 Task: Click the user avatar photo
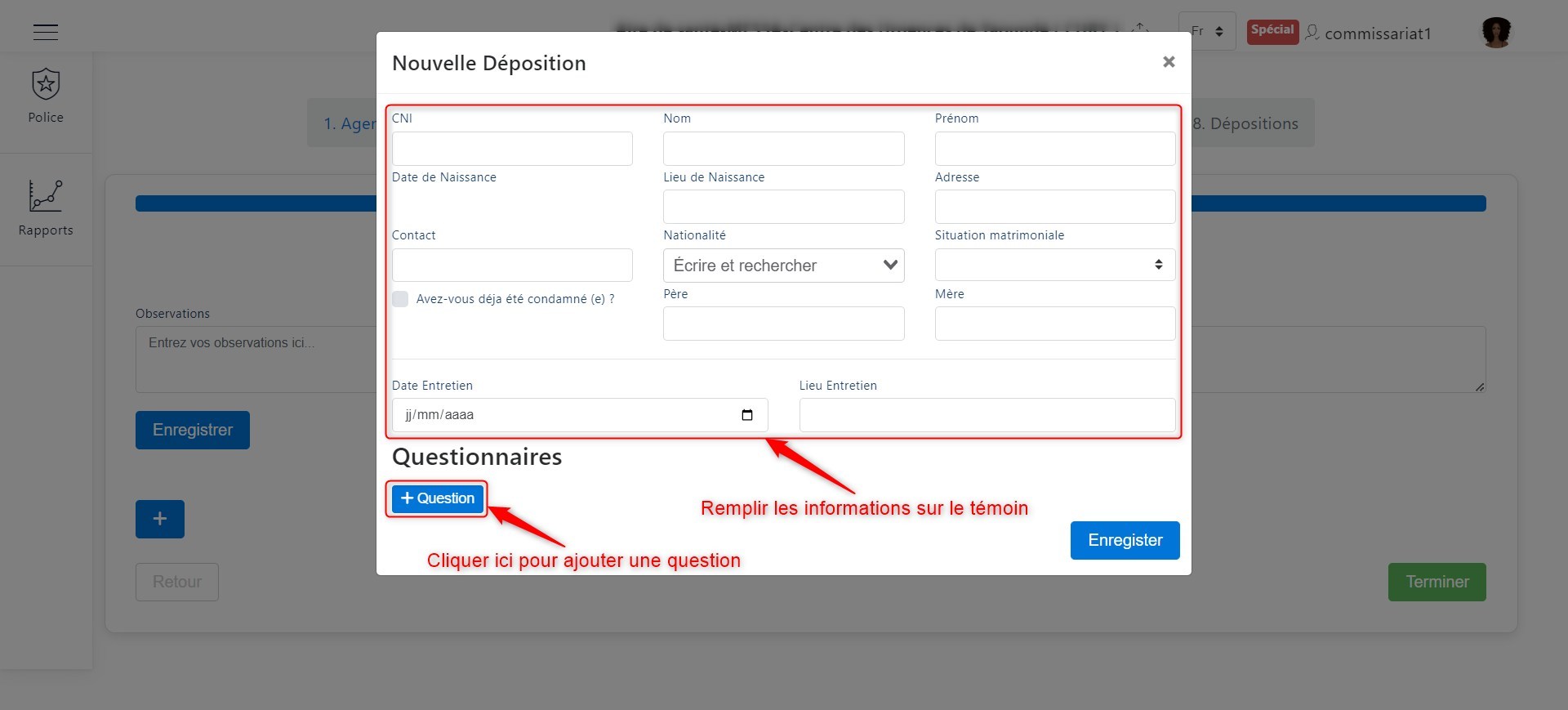pyautogui.click(x=1496, y=33)
